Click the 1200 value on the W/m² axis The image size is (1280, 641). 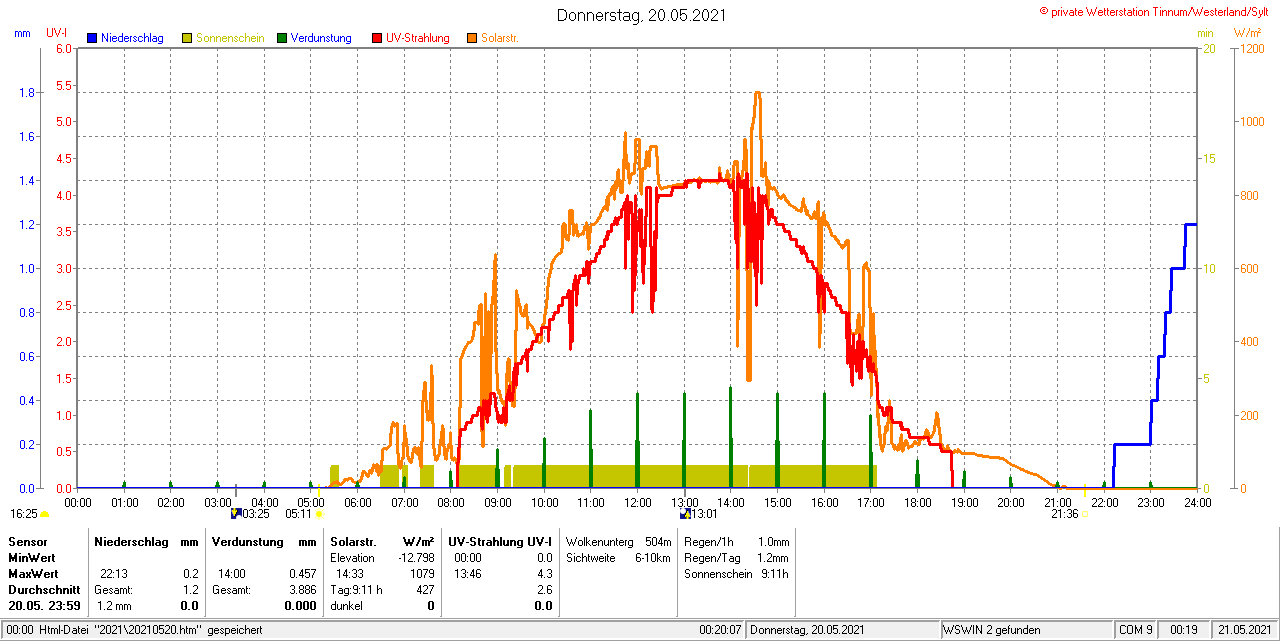pyautogui.click(x=1252, y=49)
